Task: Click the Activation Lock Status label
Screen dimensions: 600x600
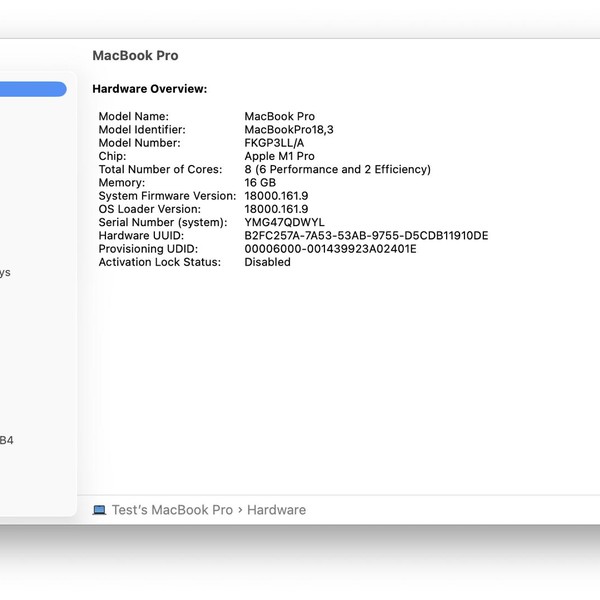Action: click(160, 262)
